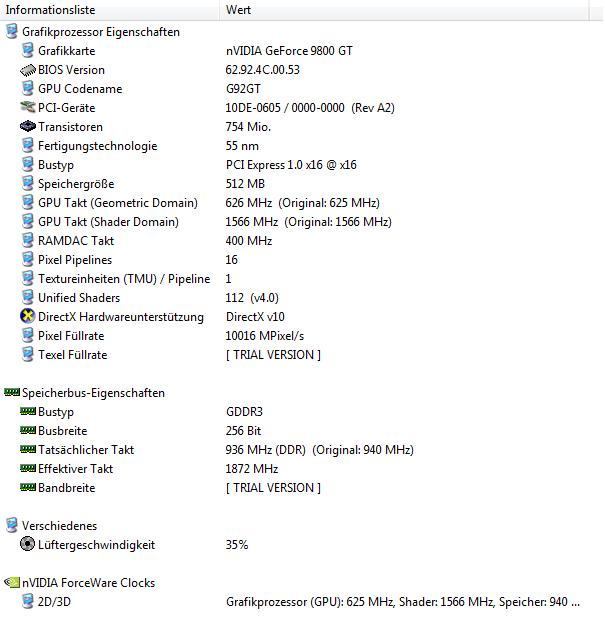605x617 pixels.
Task: Click the memory icon beside Bustyp GDDR3 row
Action: pyautogui.click(x=28, y=411)
